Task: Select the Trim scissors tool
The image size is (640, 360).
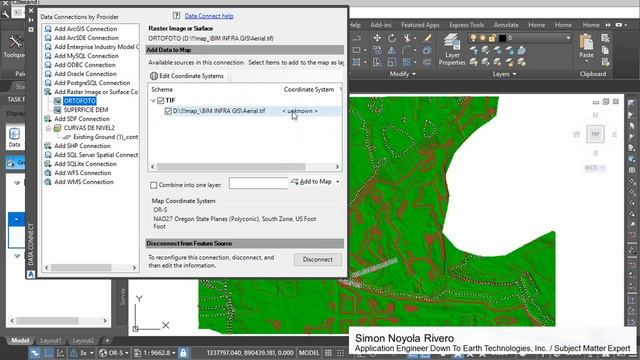Action: pyautogui.click(x=407, y=38)
